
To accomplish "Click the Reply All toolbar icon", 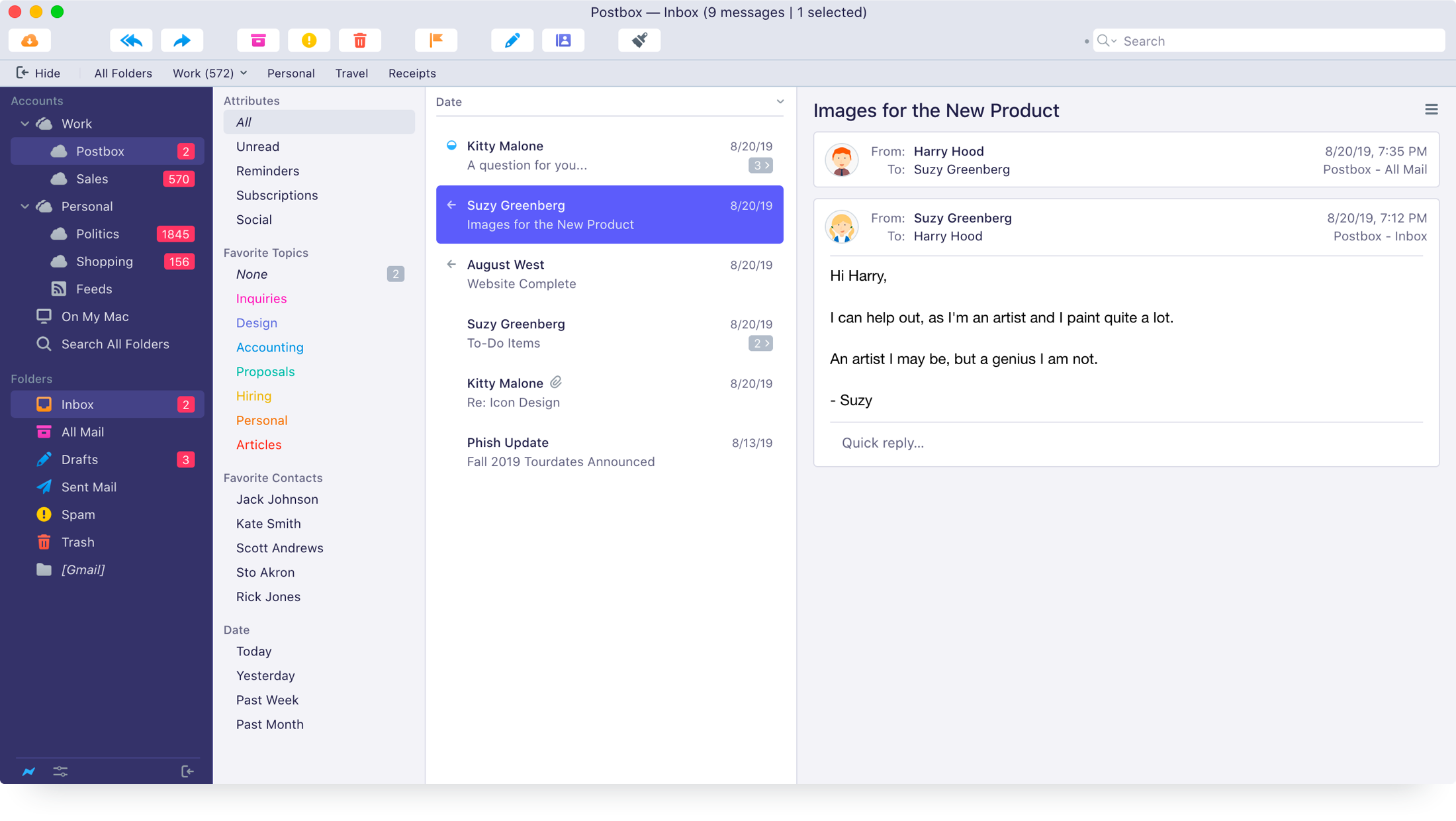I will coord(131,41).
